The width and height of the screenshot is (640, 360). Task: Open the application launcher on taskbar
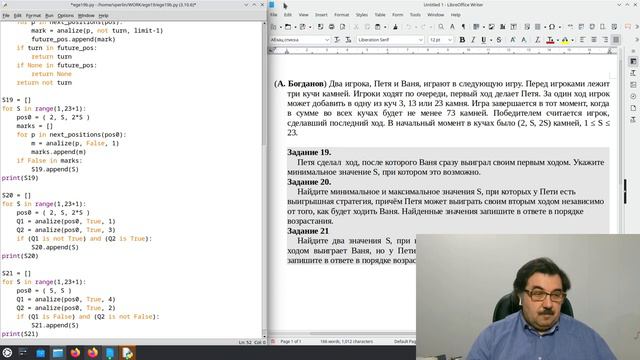(x=7, y=353)
